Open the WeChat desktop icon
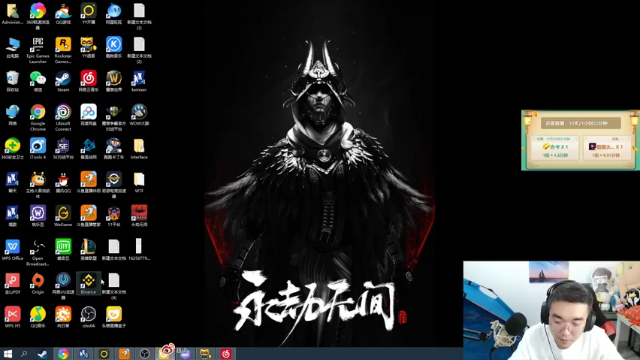 coord(38,81)
